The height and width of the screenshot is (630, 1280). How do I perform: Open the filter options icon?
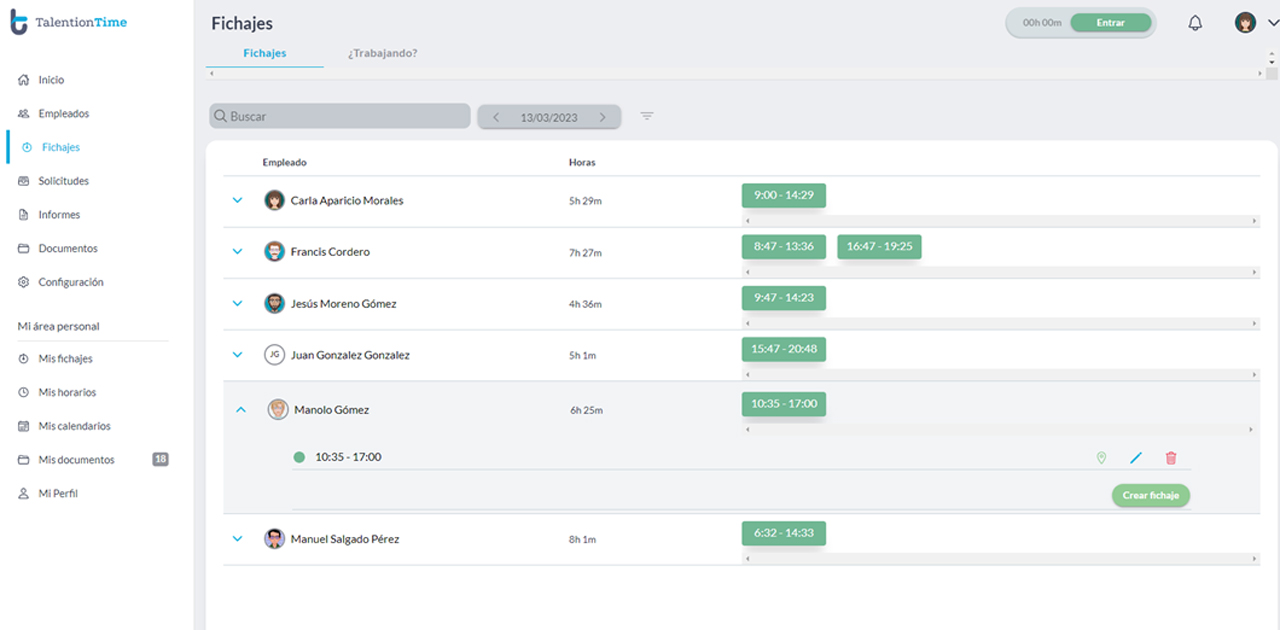[647, 117]
